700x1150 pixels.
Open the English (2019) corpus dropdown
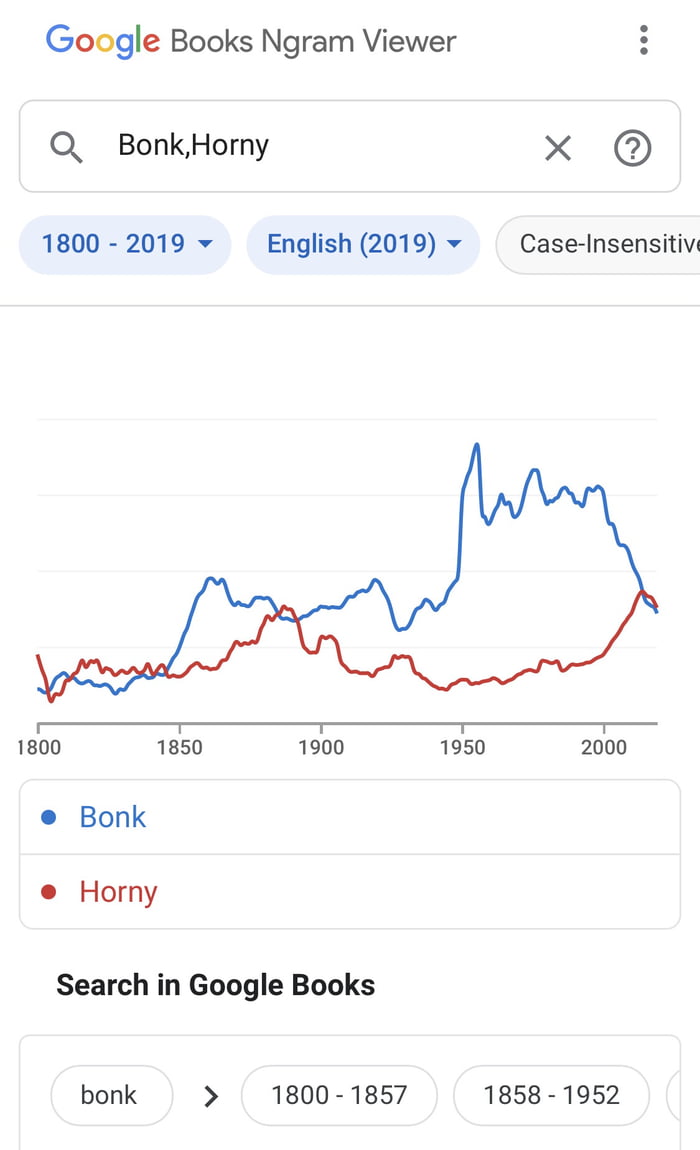(x=363, y=244)
